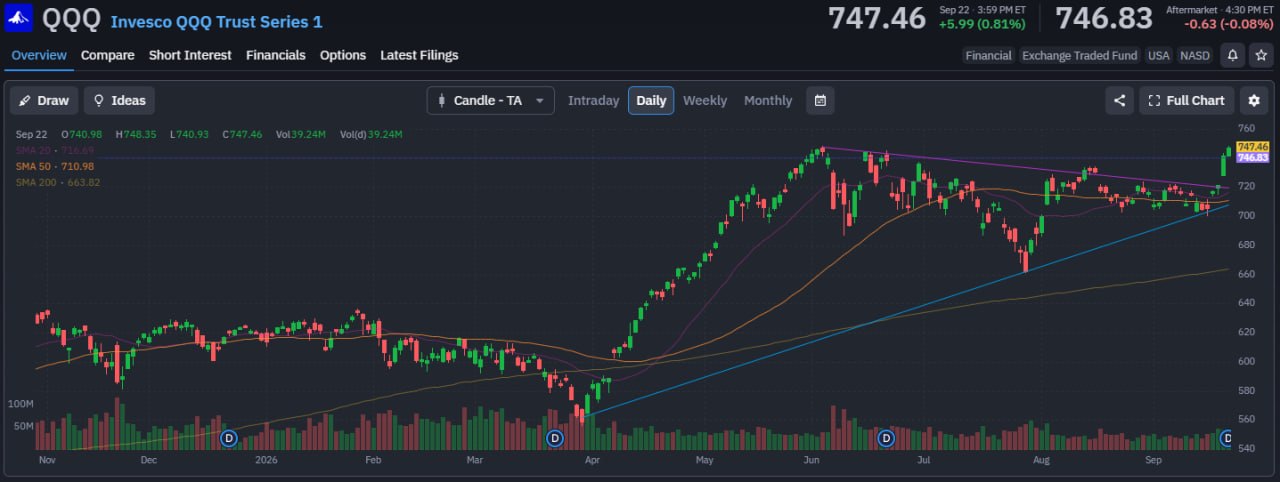Open the Ideas button
Viewport: 1280px width, 482px height.
pyautogui.click(x=119, y=100)
